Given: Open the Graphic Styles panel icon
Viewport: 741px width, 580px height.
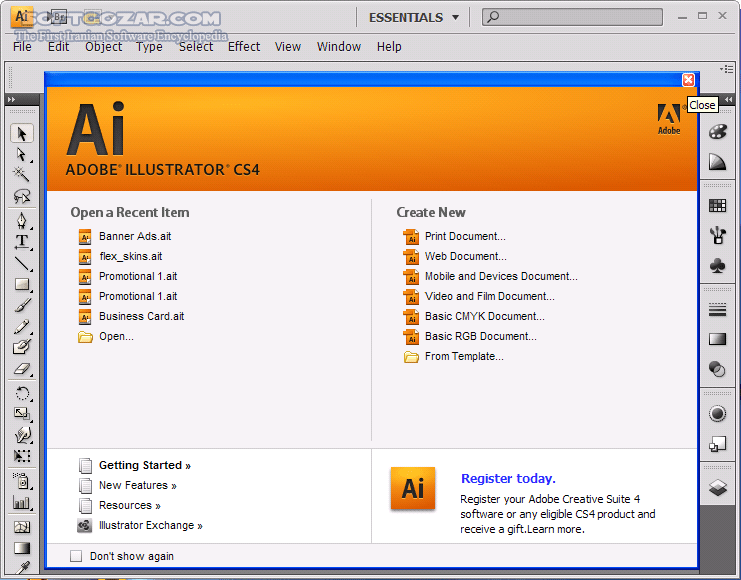Looking at the screenshot, I should coord(717,444).
